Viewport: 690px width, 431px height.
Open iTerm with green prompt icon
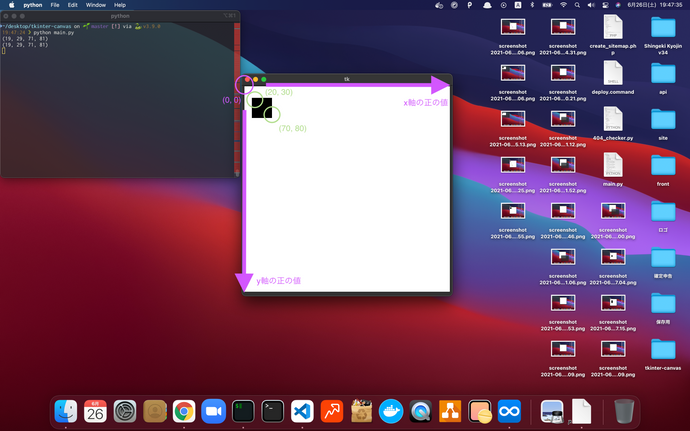(243, 411)
